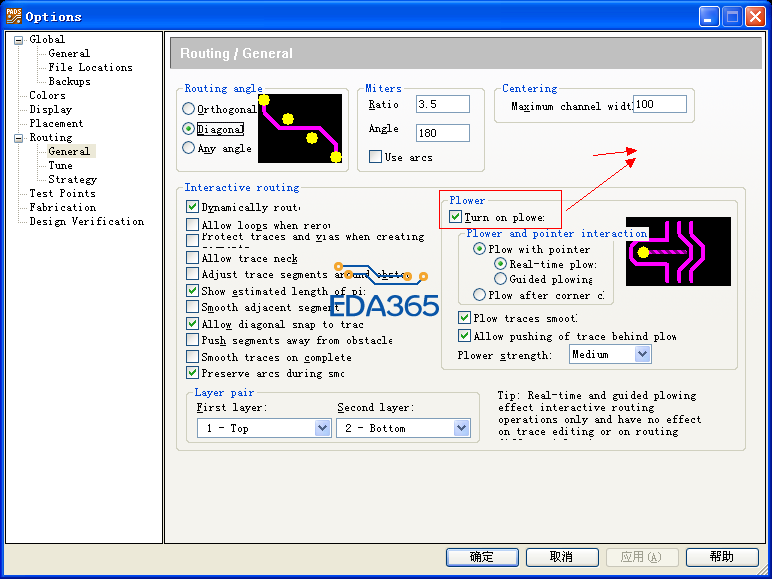Open Test Points options
The width and height of the screenshot is (772, 579).
63,193
